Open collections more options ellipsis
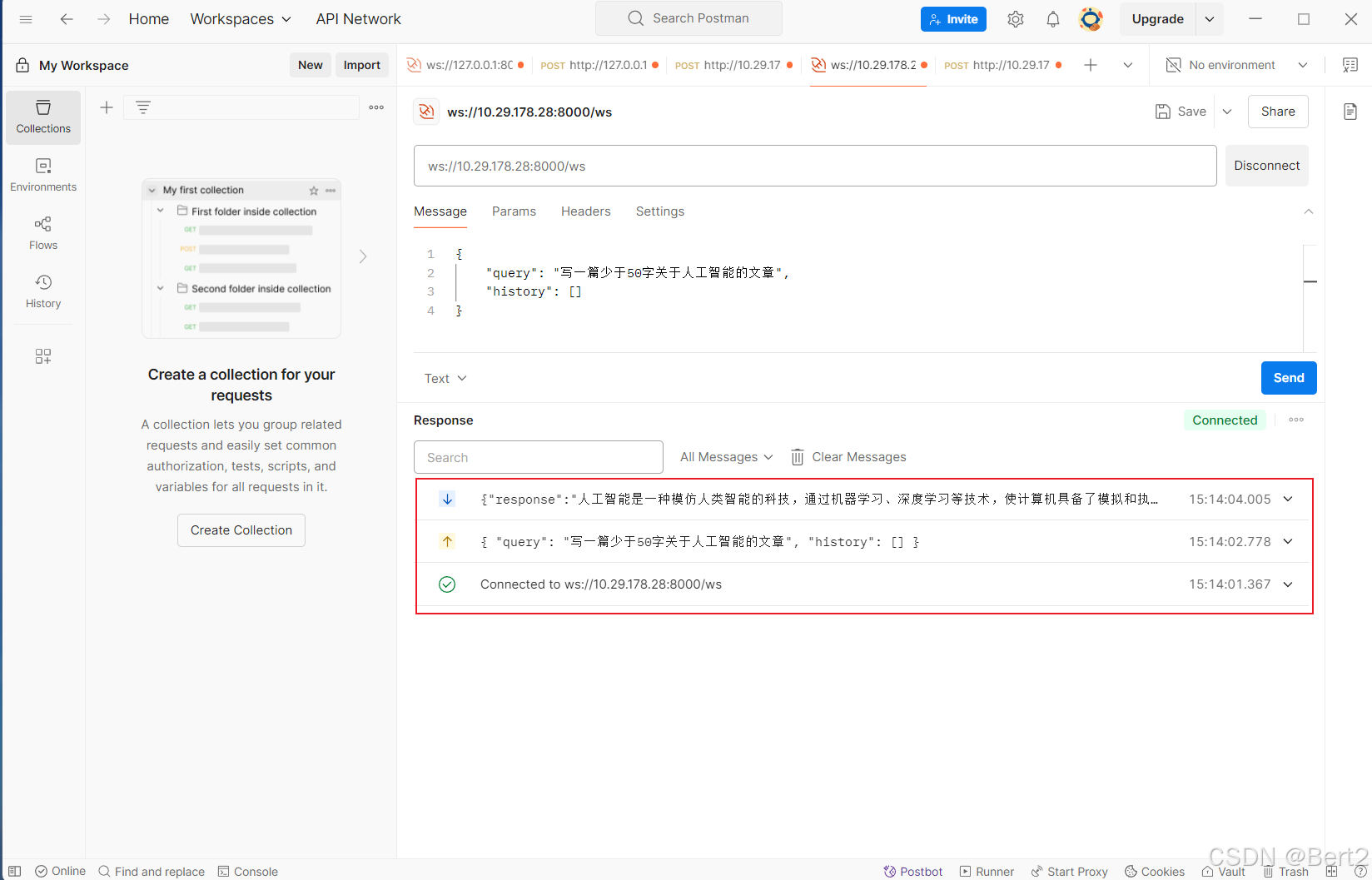The height and width of the screenshot is (880, 1372). pyautogui.click(x=376, y=107)
